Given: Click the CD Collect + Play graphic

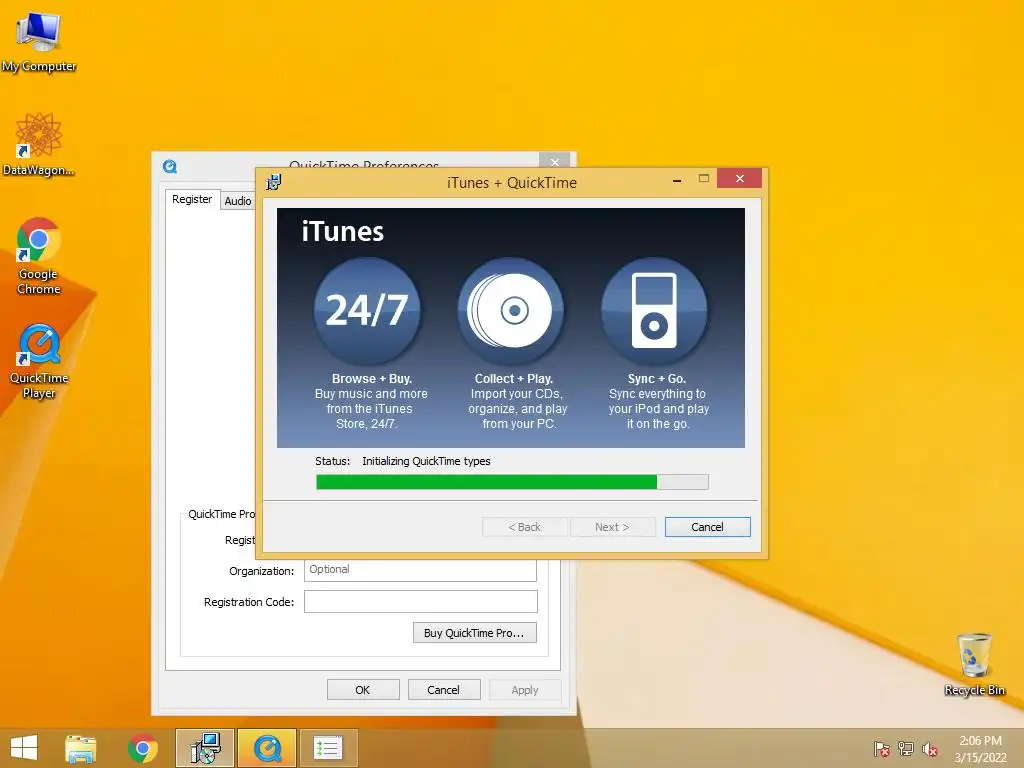Looking at the screenshot, I should point(511,310).
